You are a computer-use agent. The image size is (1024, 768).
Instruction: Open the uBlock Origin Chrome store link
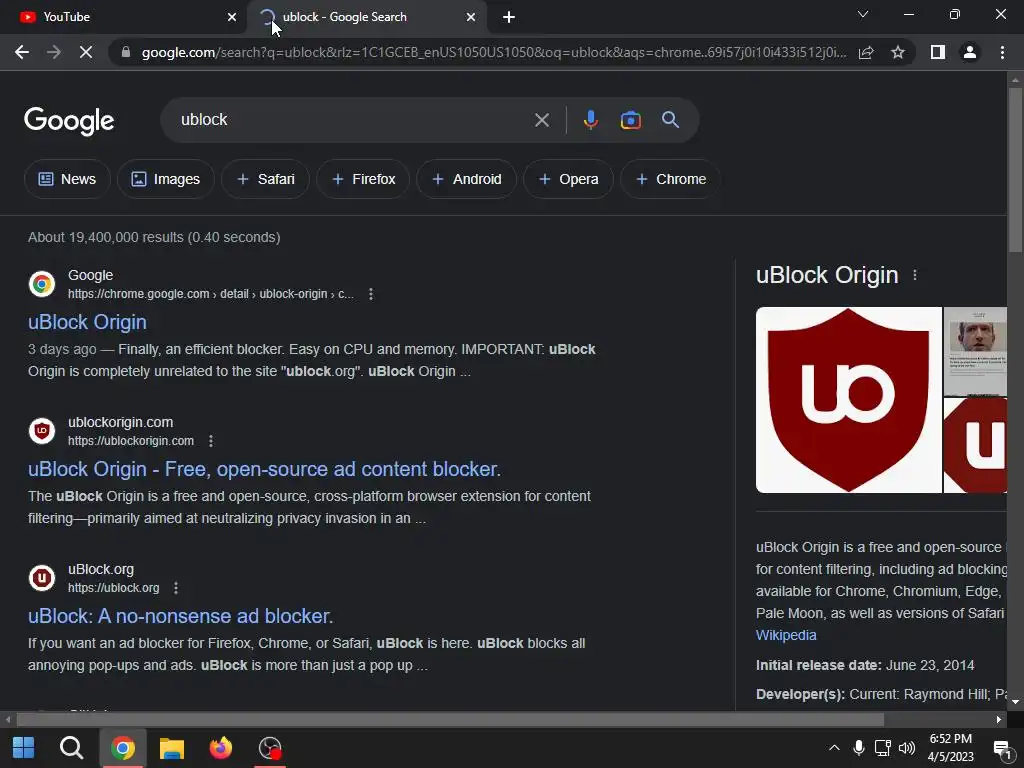pos(88,322)
